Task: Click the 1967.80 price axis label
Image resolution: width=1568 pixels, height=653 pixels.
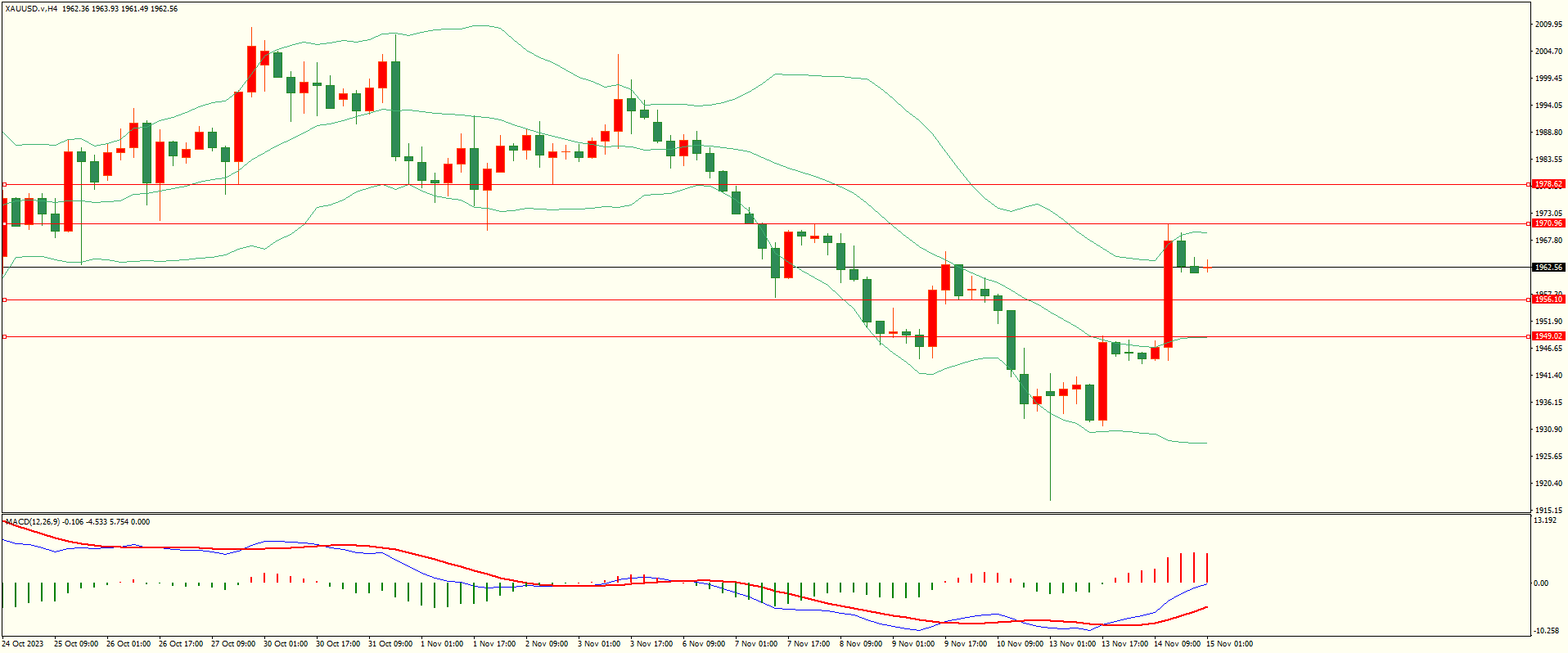Action: click(x=1548, y=241)
